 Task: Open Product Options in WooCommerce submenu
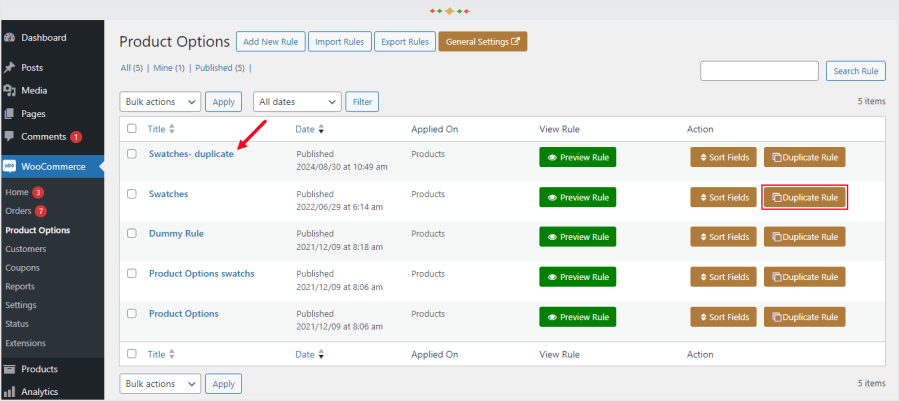pos(38,231)
